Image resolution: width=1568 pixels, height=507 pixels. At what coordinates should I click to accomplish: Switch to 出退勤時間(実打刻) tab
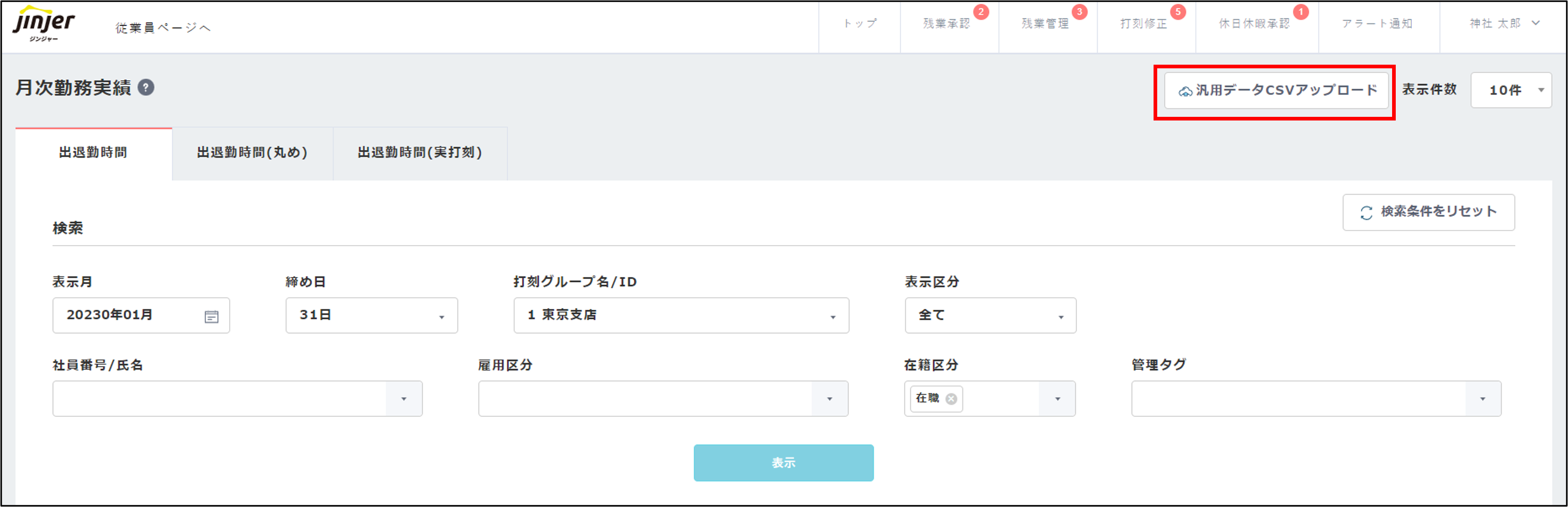(x=420, y=153)
